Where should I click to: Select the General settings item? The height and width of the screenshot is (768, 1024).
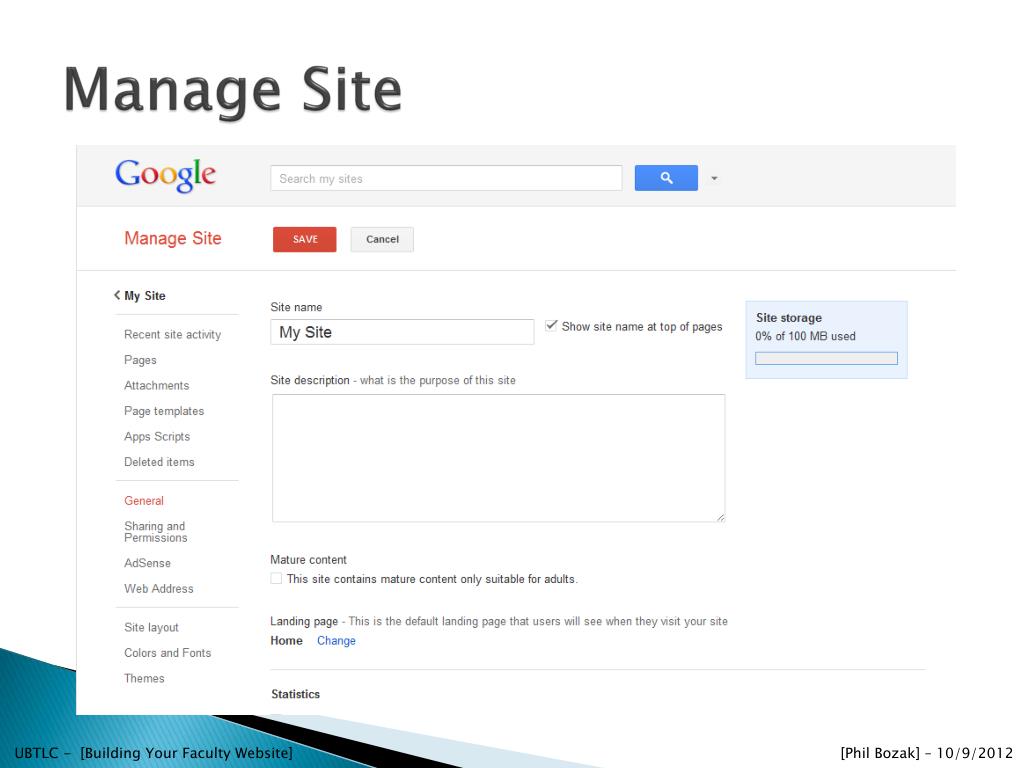(x=144, y=501)
